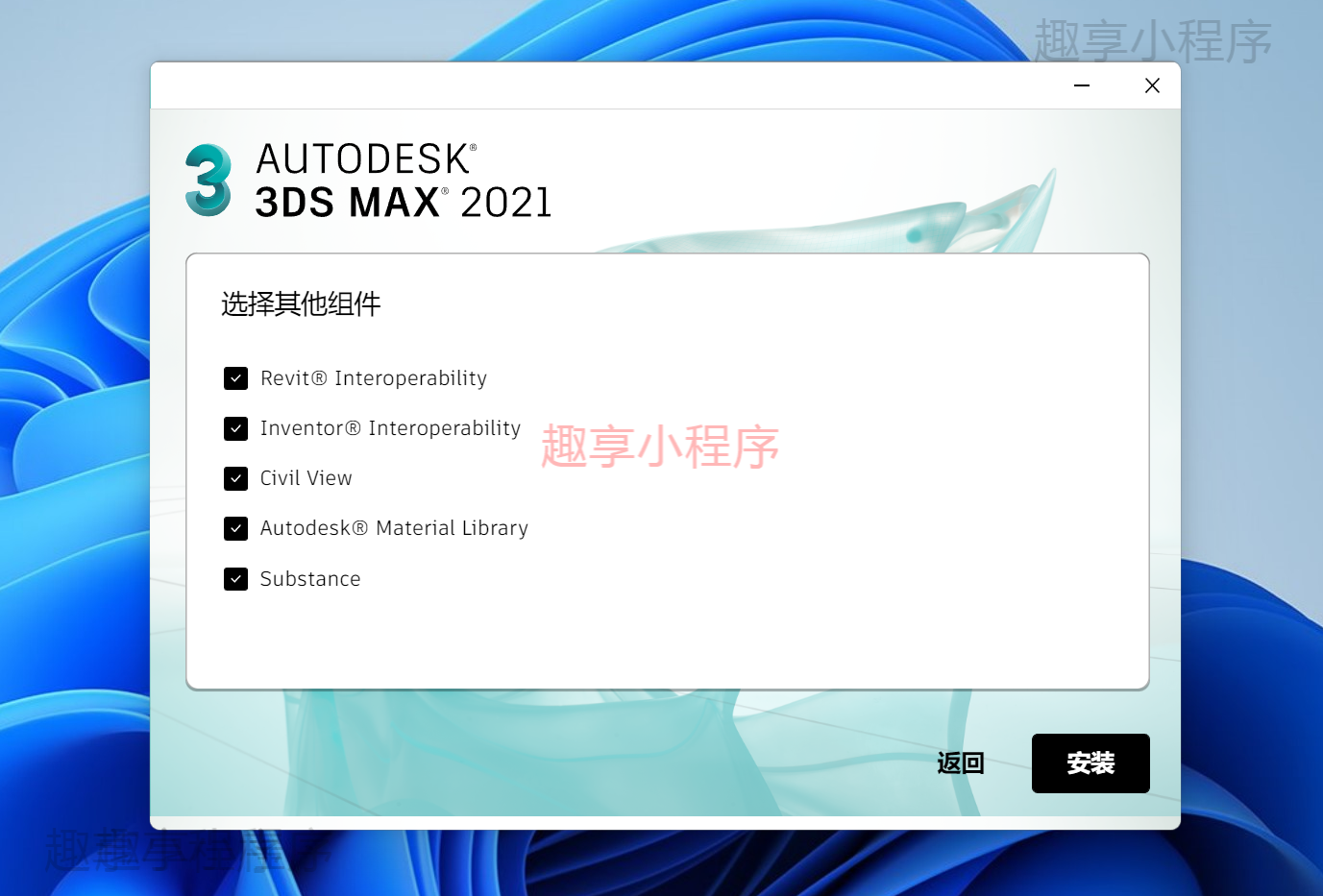
Task: Click the 安装 install button
Action: pyautogui.click(x=1090, y=763)
